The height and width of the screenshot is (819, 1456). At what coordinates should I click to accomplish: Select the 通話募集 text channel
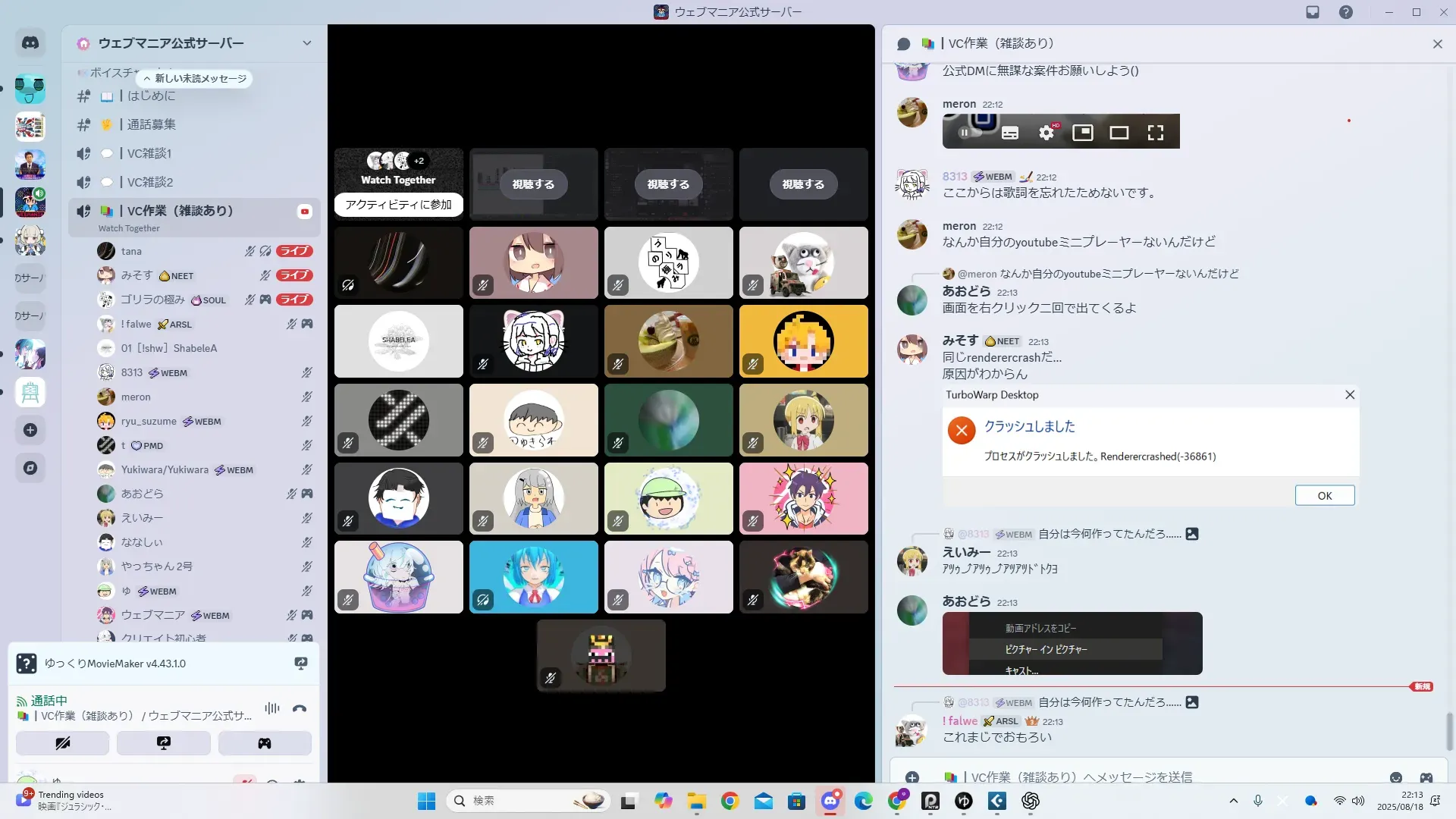[152, 124]
